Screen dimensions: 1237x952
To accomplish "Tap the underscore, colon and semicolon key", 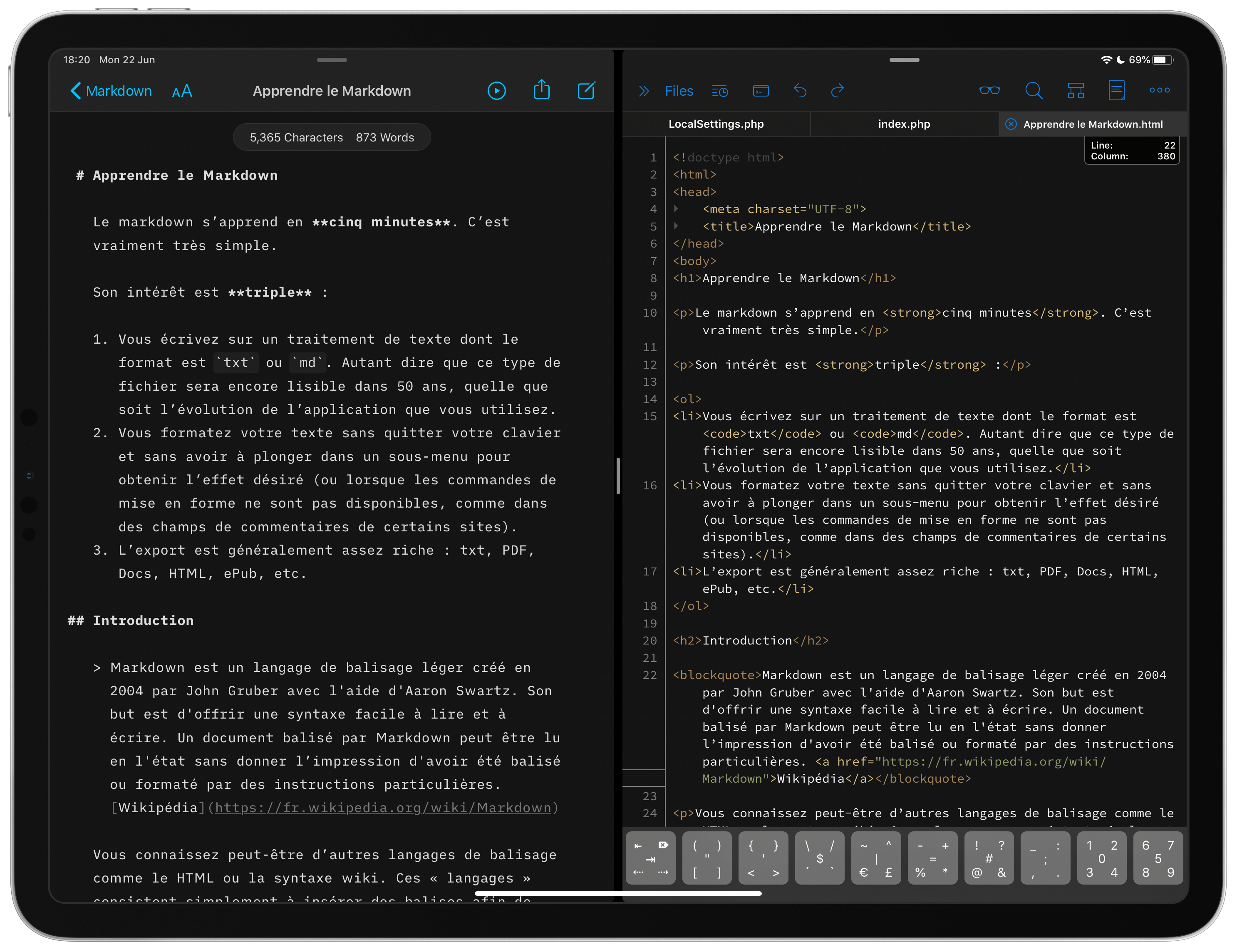I will pyautogui.click(x=1045, y=858).
